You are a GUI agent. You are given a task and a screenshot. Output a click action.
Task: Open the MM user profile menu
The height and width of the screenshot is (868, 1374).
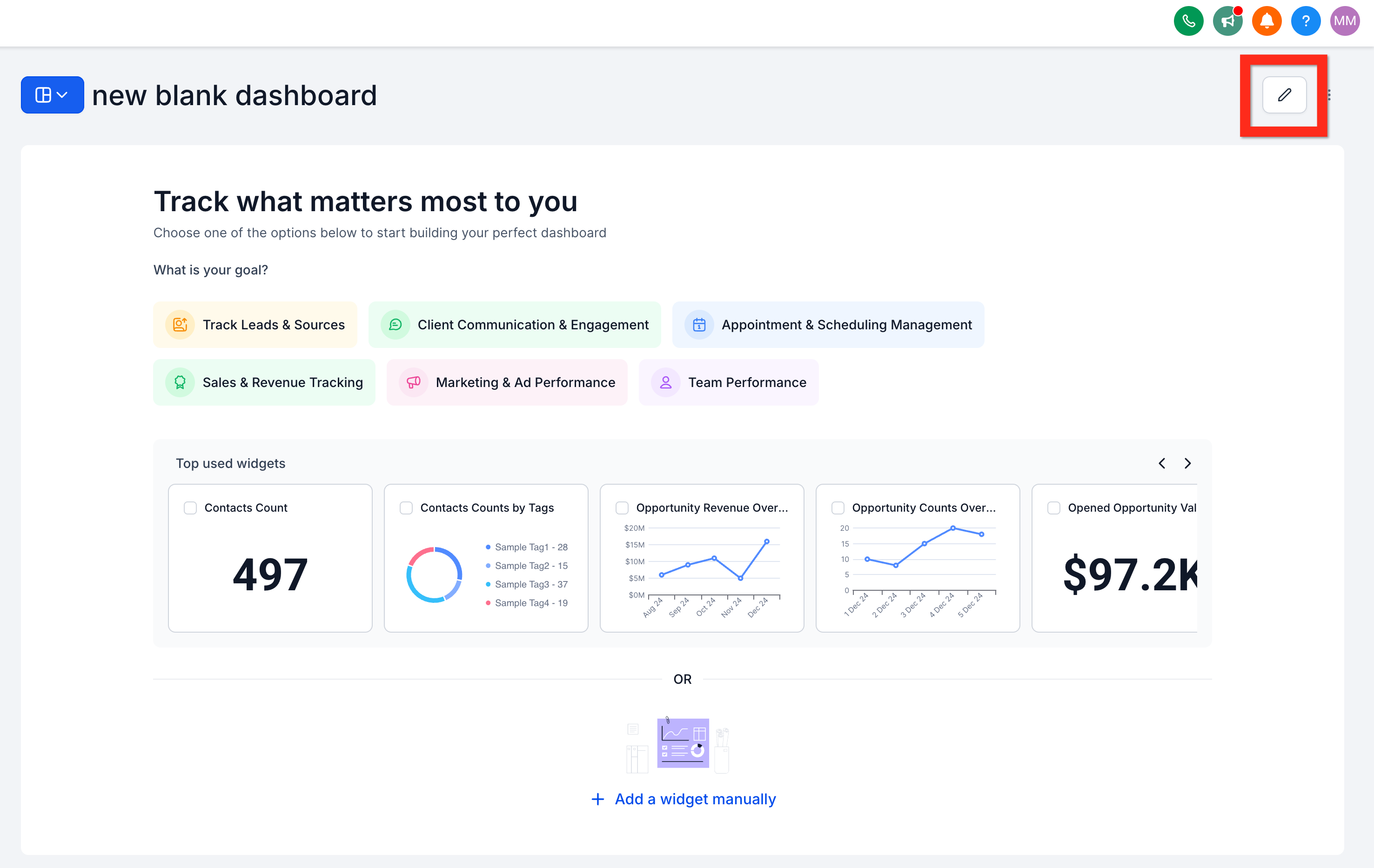tap(1344, 20)
